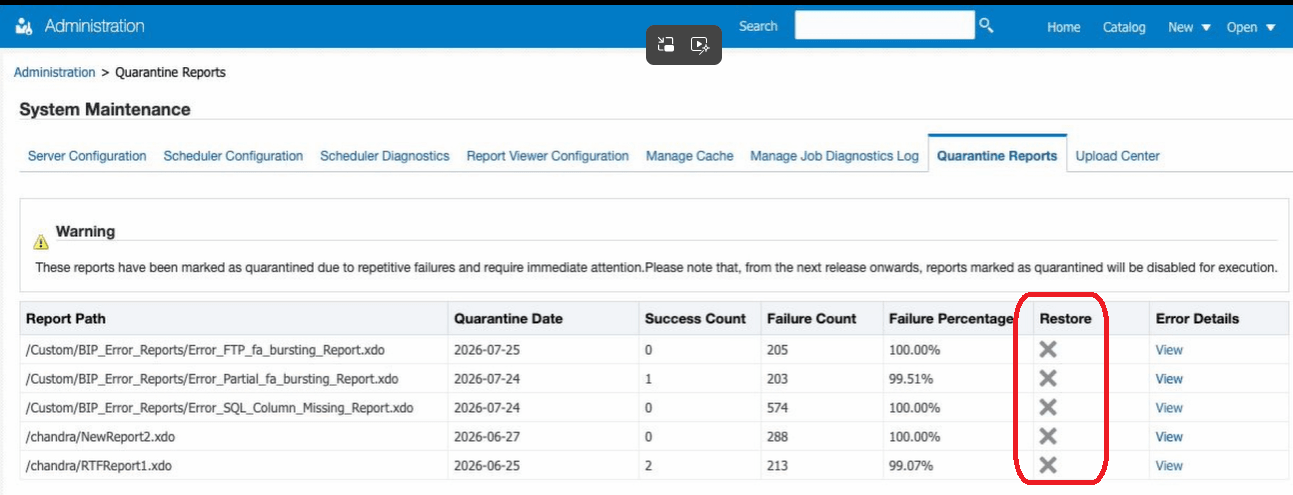Expand the Open dropdown menu
The height and width of the screenshot is (495, 1293).
click(1251, 27)
